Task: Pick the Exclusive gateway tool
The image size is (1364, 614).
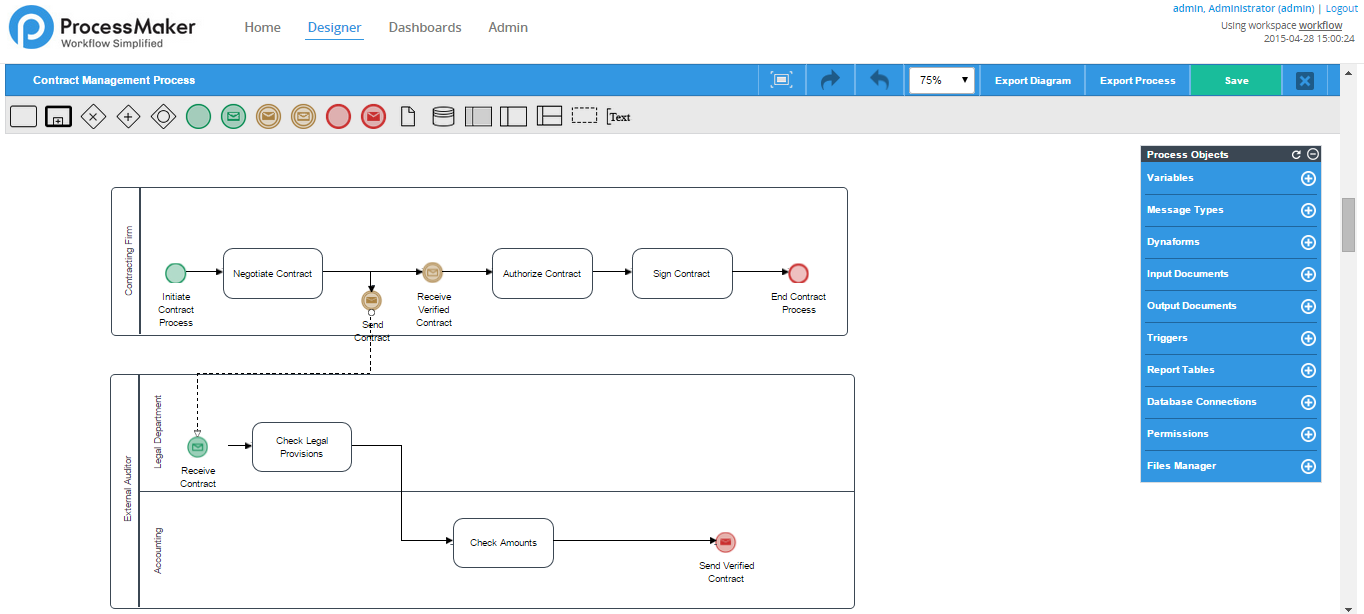Action: coord(93,117)
